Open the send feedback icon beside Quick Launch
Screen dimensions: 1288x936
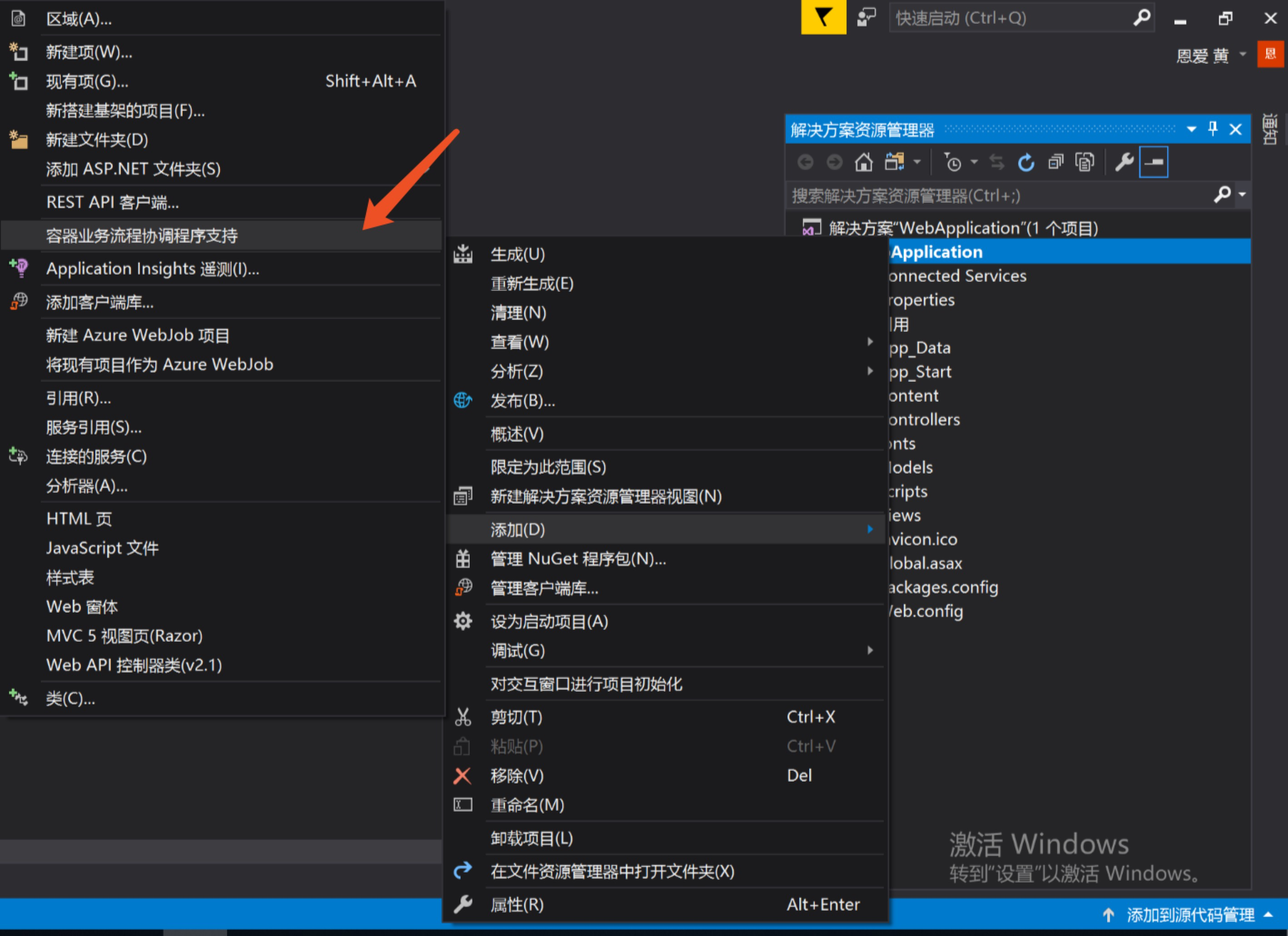(x=866, y=18)
